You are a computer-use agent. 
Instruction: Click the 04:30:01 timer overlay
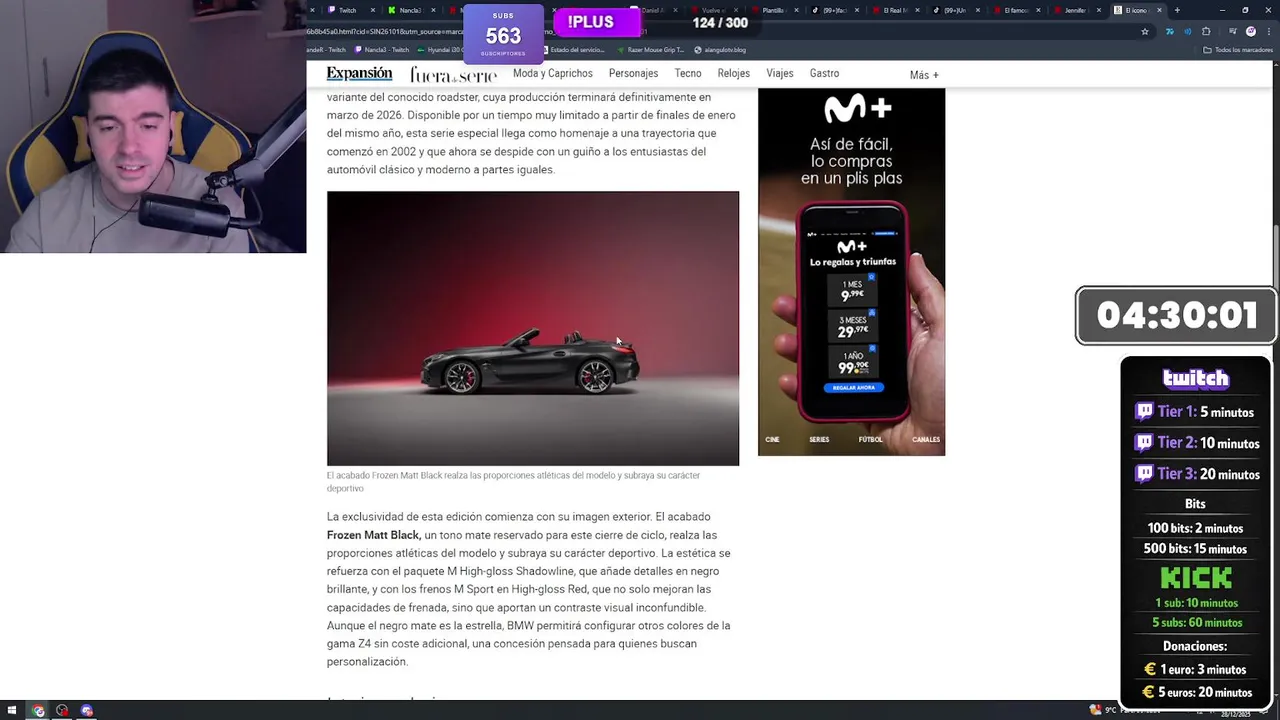pos(1176,316)
